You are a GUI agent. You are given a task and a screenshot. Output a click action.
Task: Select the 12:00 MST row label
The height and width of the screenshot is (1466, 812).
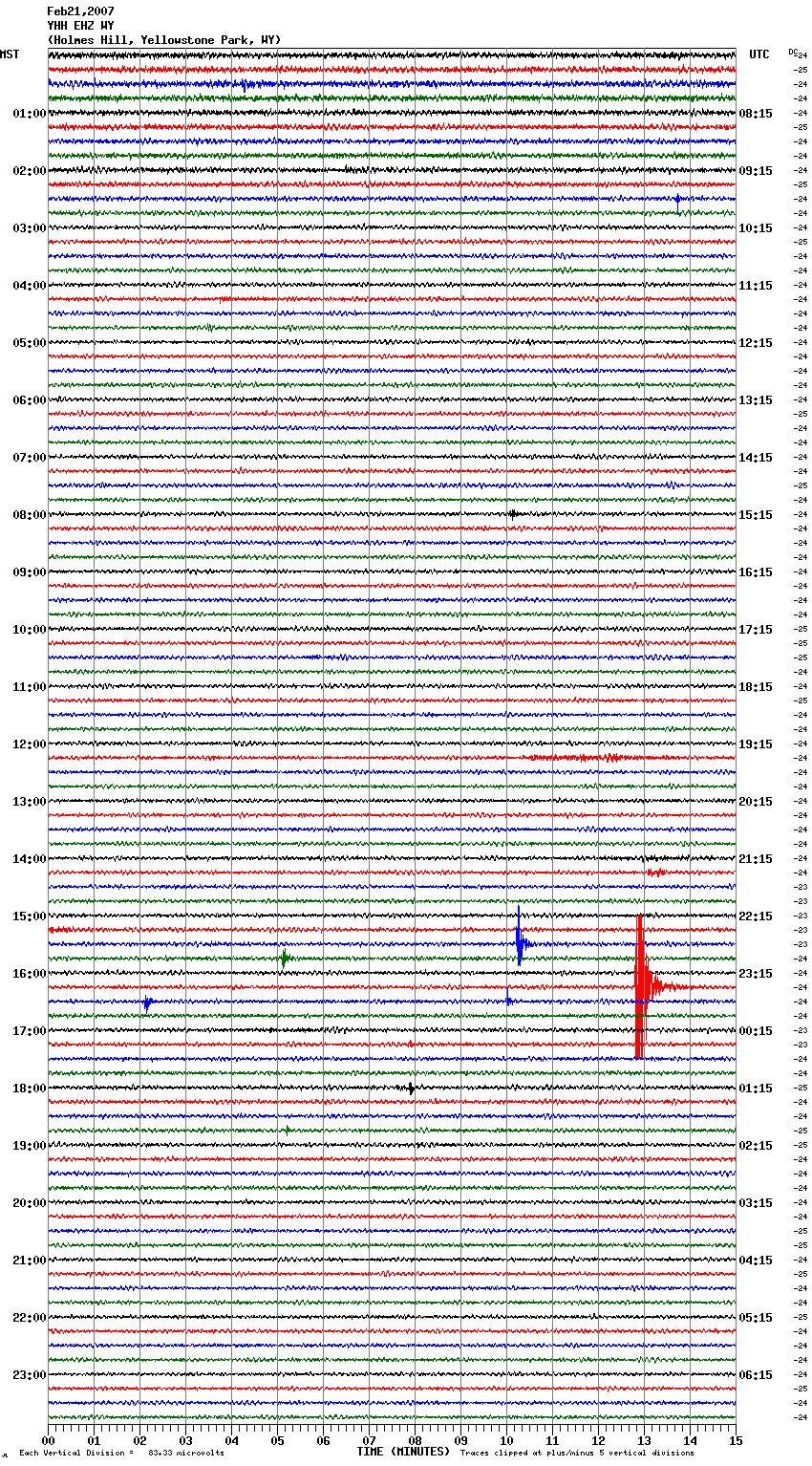[29, 744]
